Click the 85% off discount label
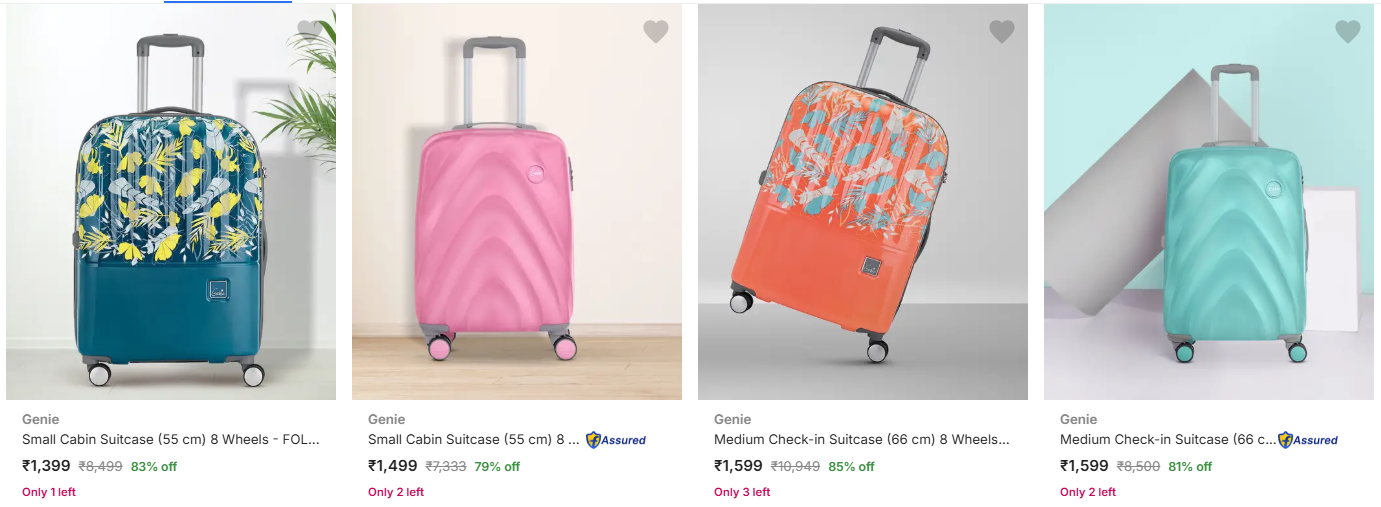Image resolution: width=1381 pixels, height=507 pixels. click(x=851, y=467)
